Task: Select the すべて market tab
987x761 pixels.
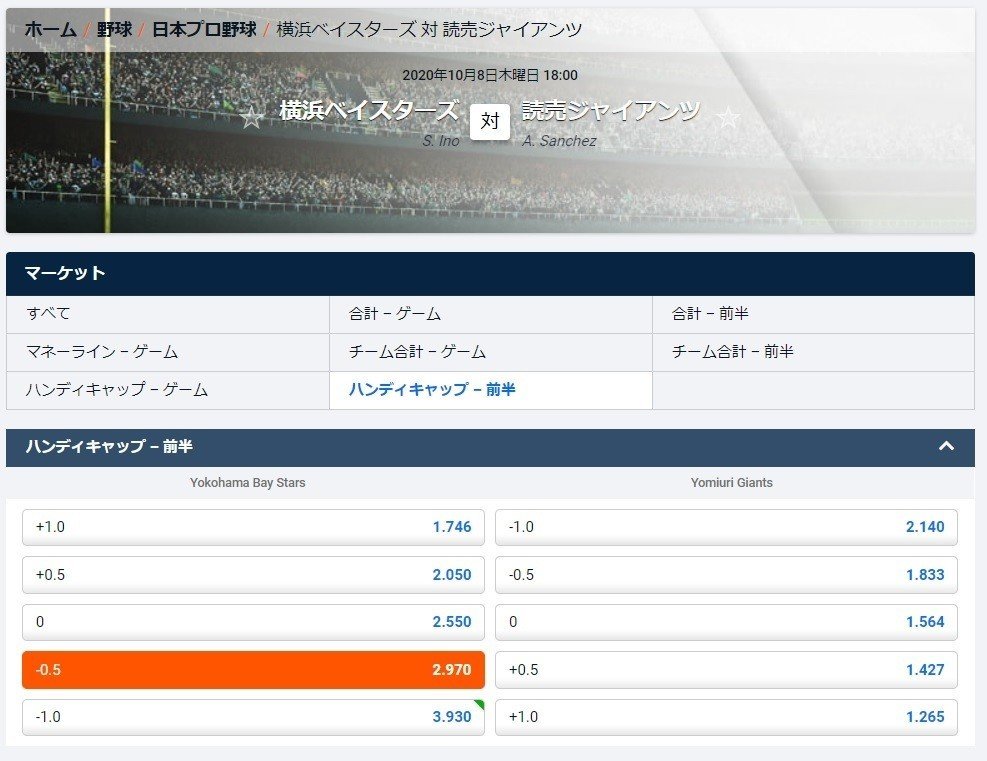Action: click(167, 314)
